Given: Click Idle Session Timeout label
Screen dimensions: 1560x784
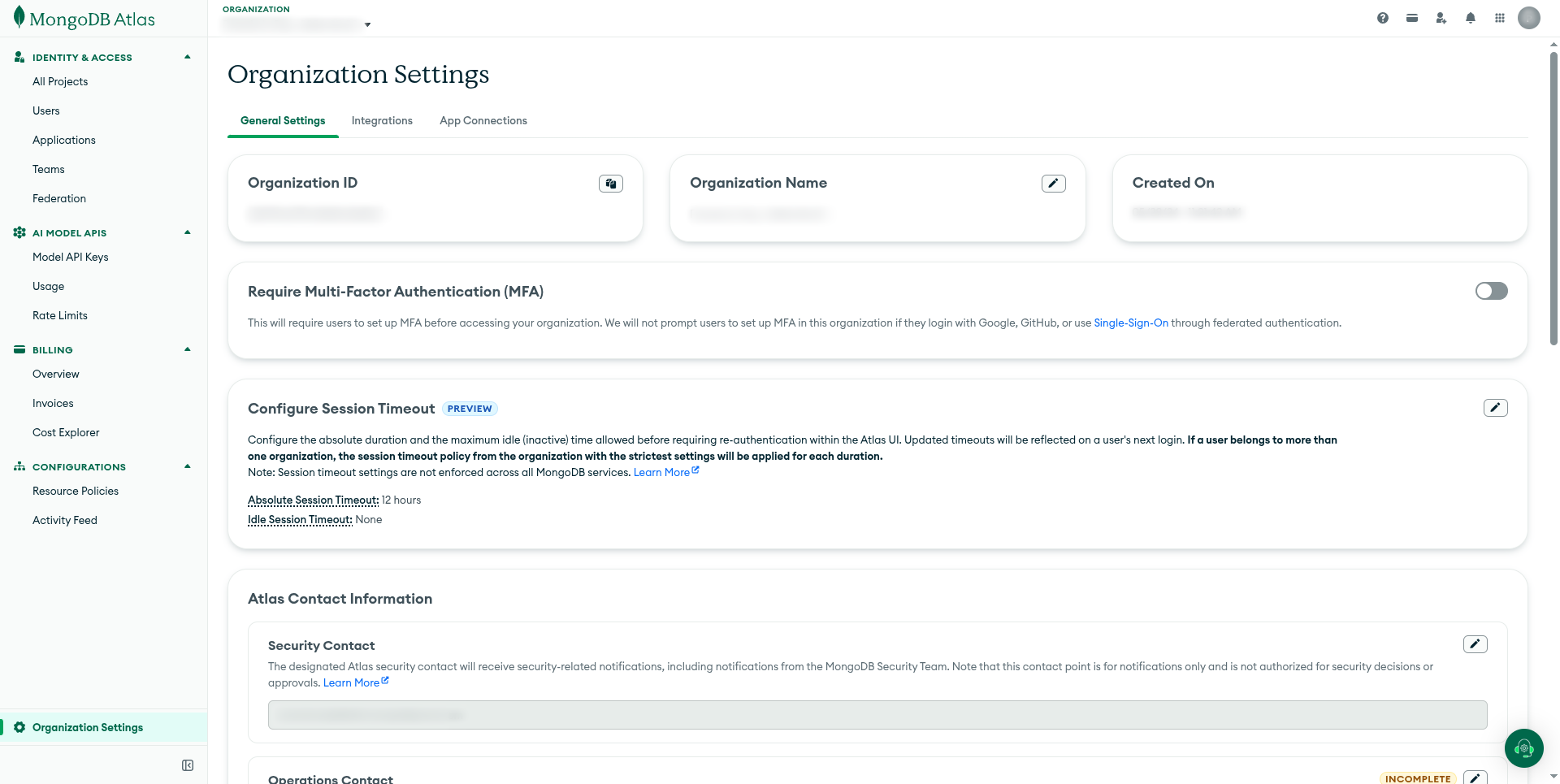Looking at the screenshot, I should coord(300,519).
